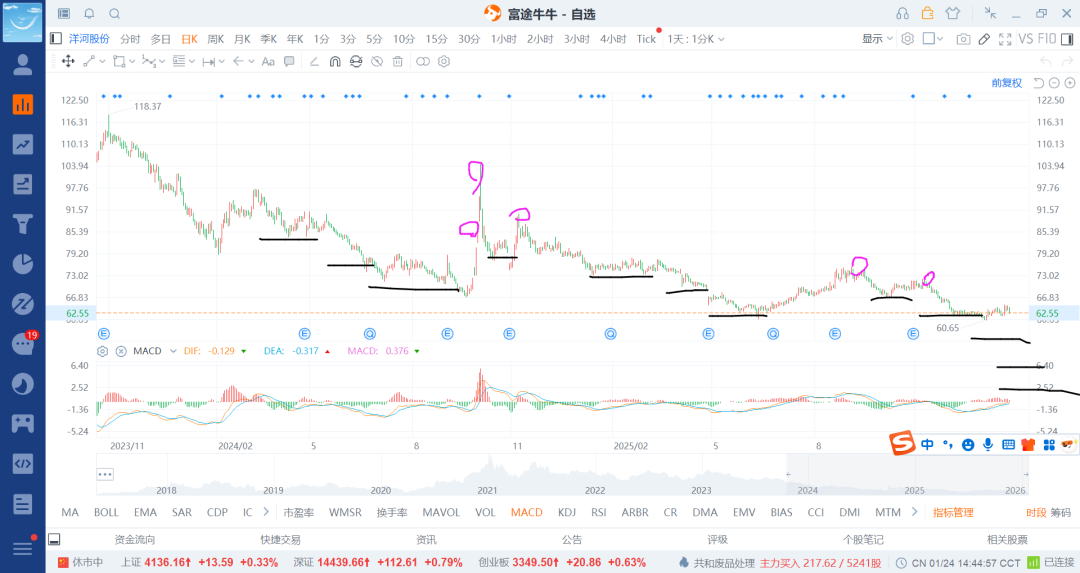Open the stock screener funnel icon
1080x573 pixels.
23,224
